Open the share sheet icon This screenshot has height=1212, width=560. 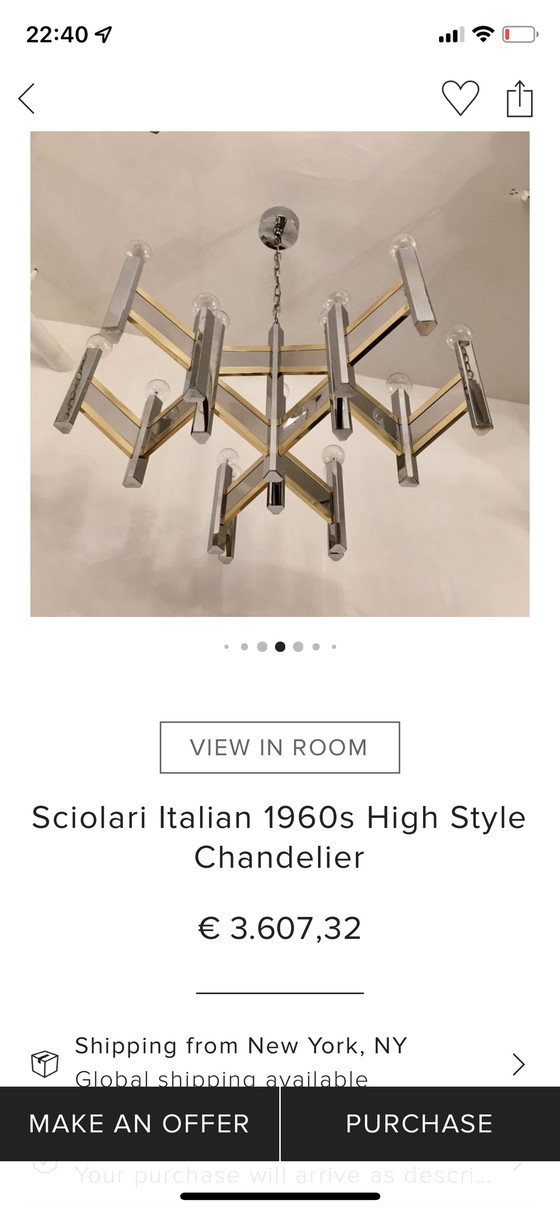pyautogui.click(x=519, y=98)
